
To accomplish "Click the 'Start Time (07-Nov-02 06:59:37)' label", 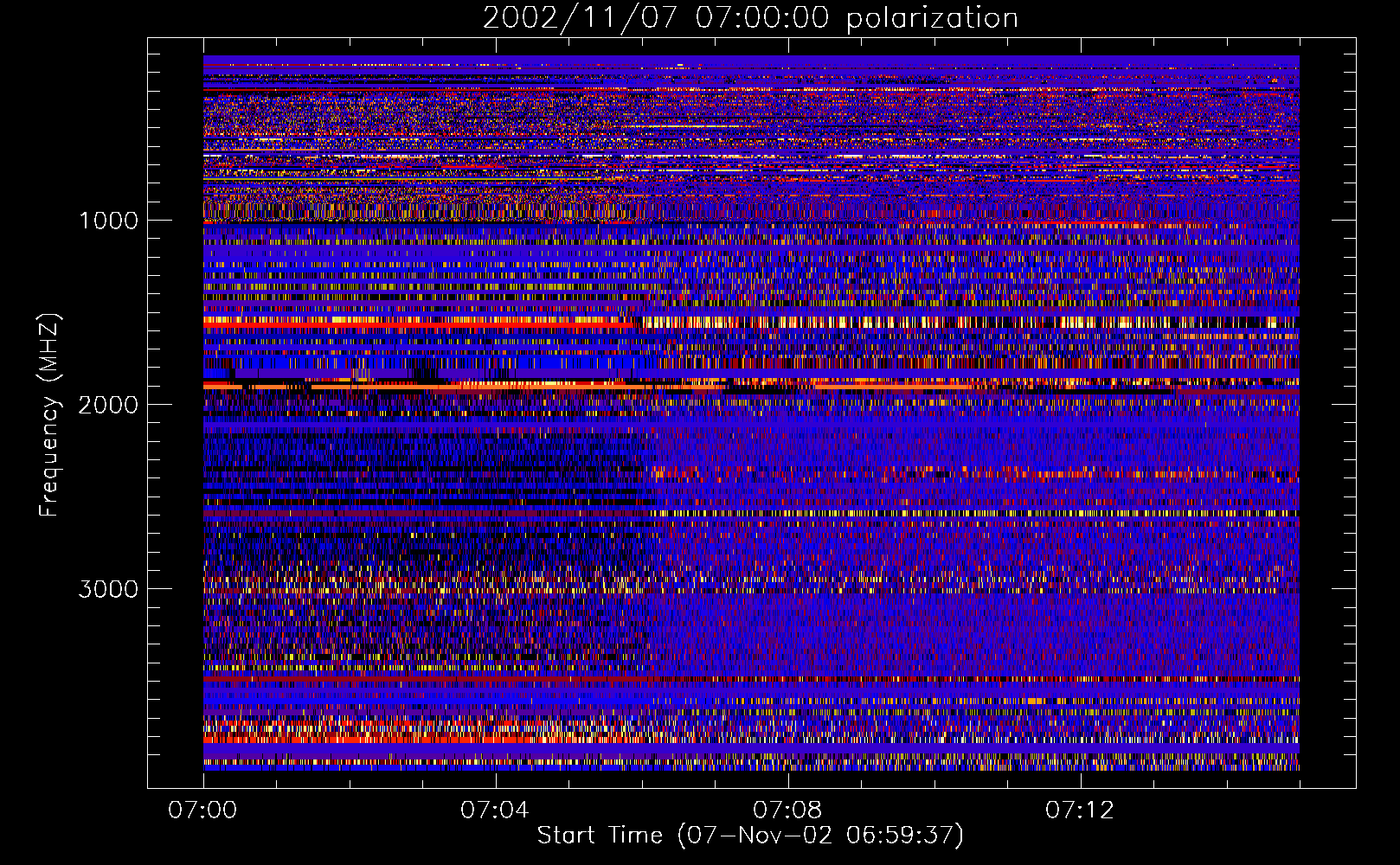I will pyautogui.click(x=750, y=836).
